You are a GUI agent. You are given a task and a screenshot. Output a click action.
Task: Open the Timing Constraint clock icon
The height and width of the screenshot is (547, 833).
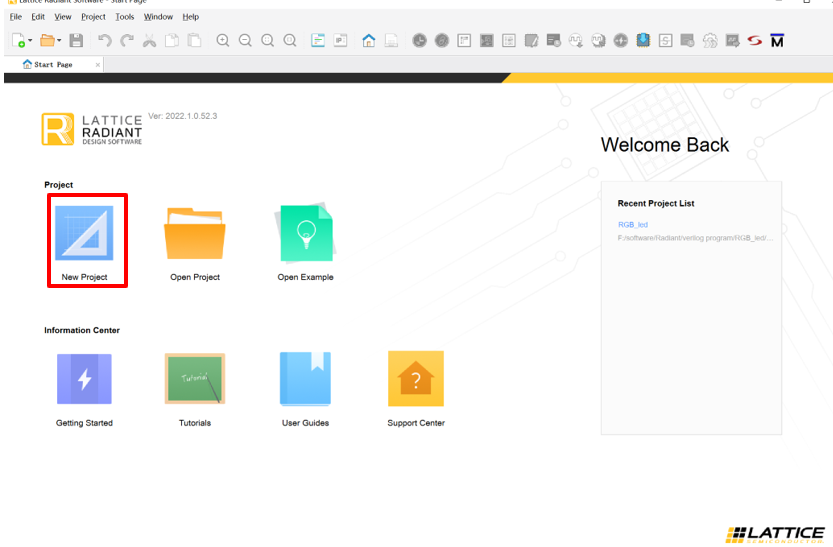pyautogui.click(x=419, y=40)
